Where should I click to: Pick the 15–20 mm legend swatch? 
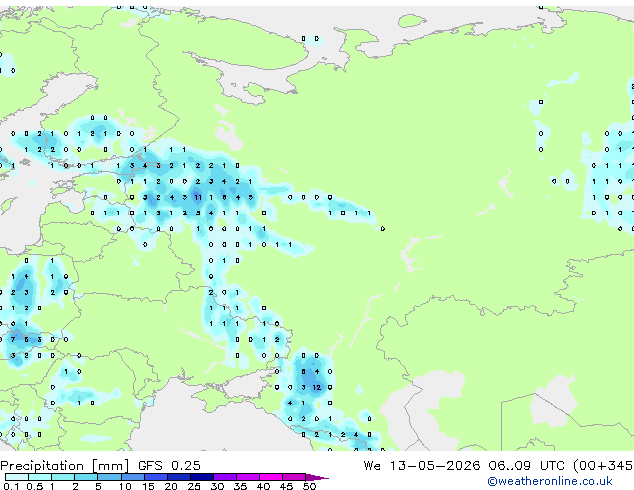[156, 477]
